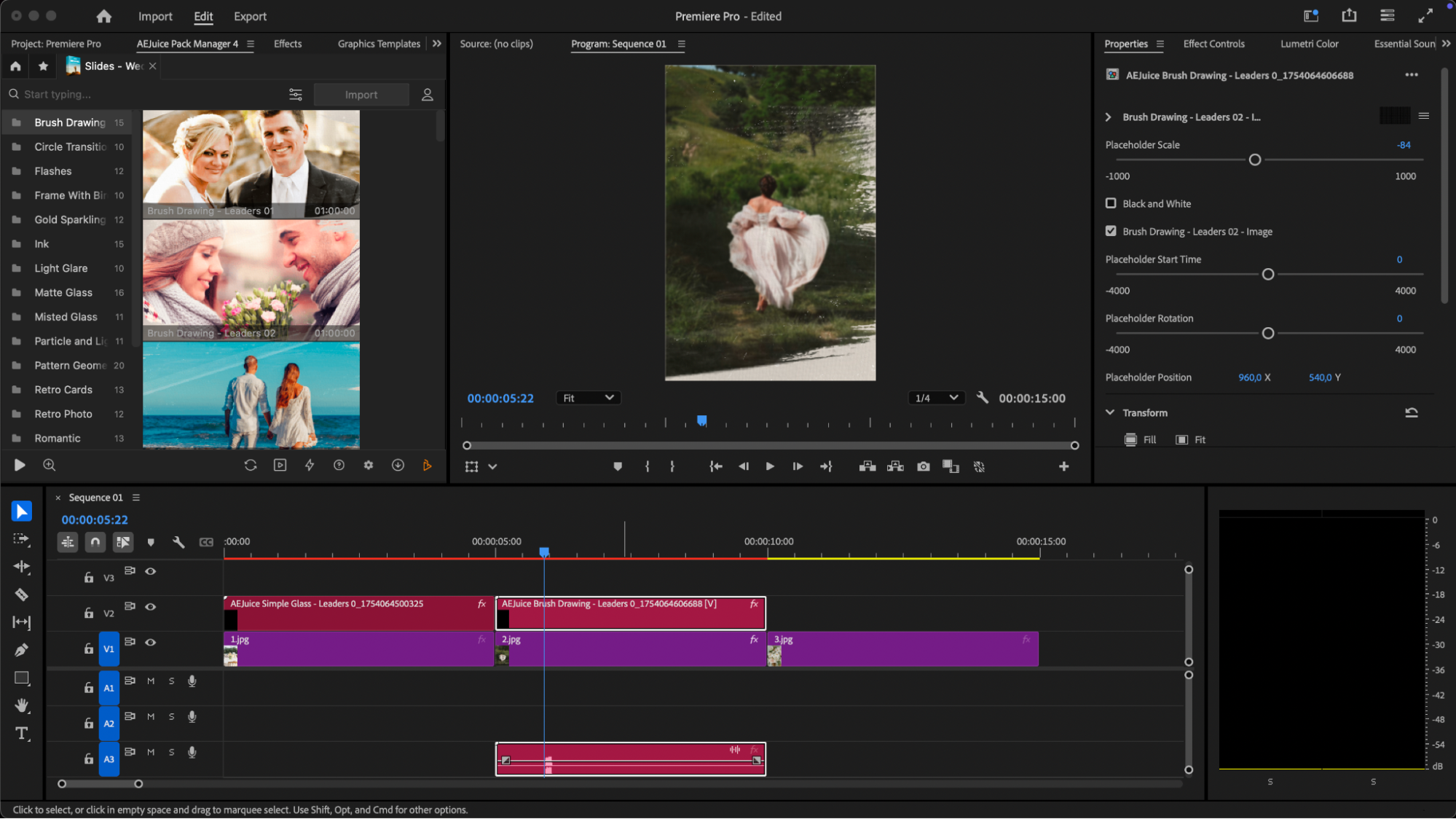
Task: Open the Ink category folder
Action: tap(42, 244)
